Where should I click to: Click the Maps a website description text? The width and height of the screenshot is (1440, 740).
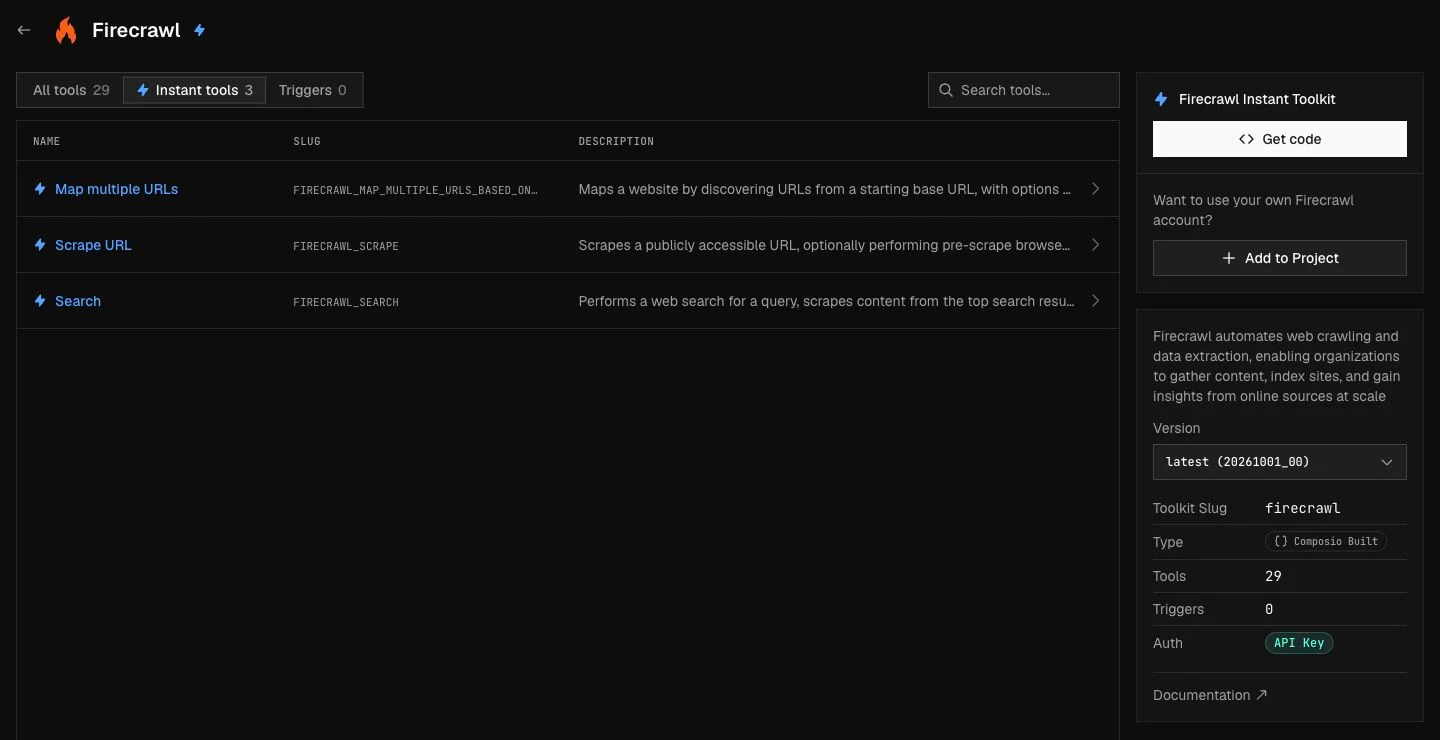click(825, 189)
